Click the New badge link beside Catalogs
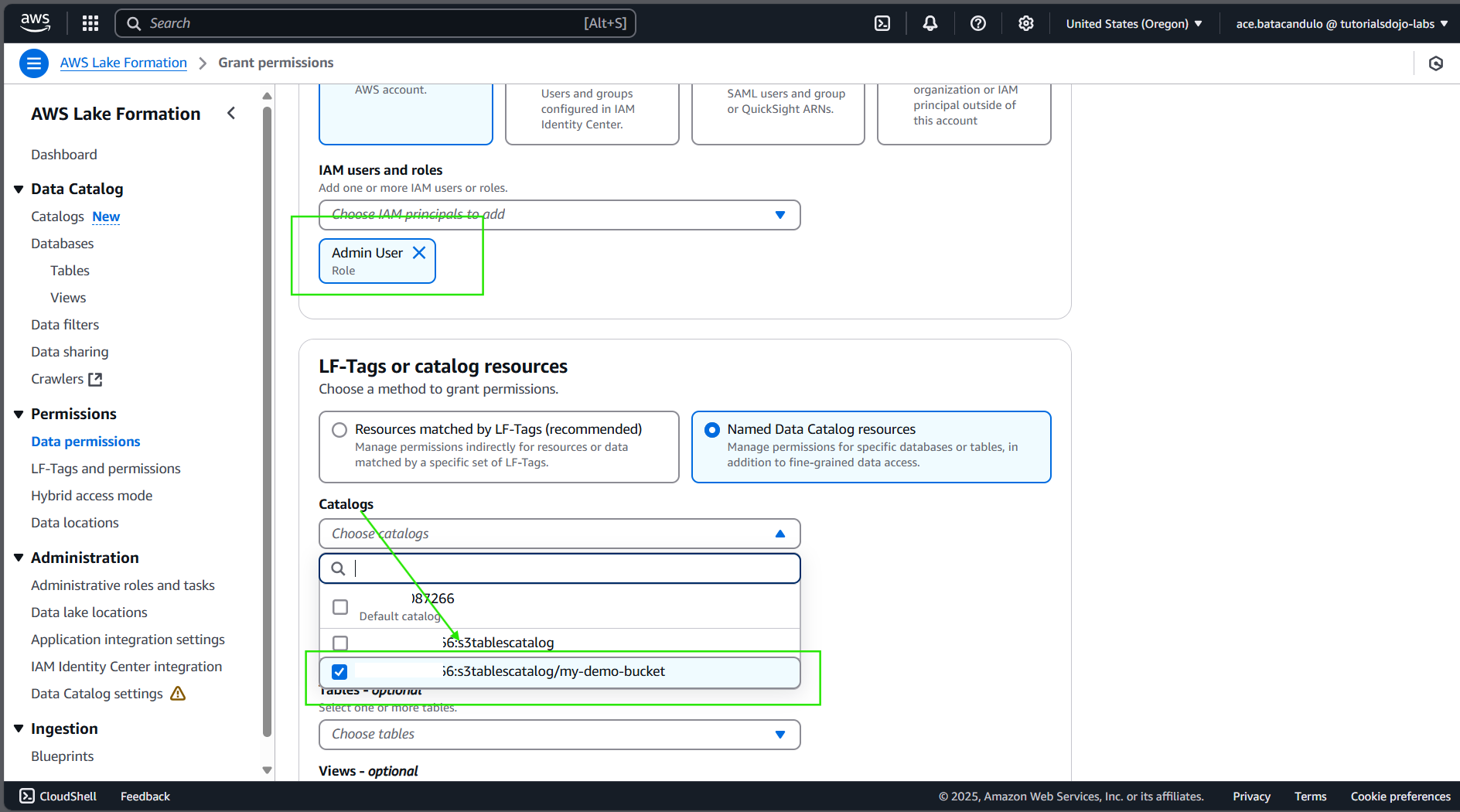Image resolution: width=1460 pixels, height=812 pixels. click(x=106, y=217)
